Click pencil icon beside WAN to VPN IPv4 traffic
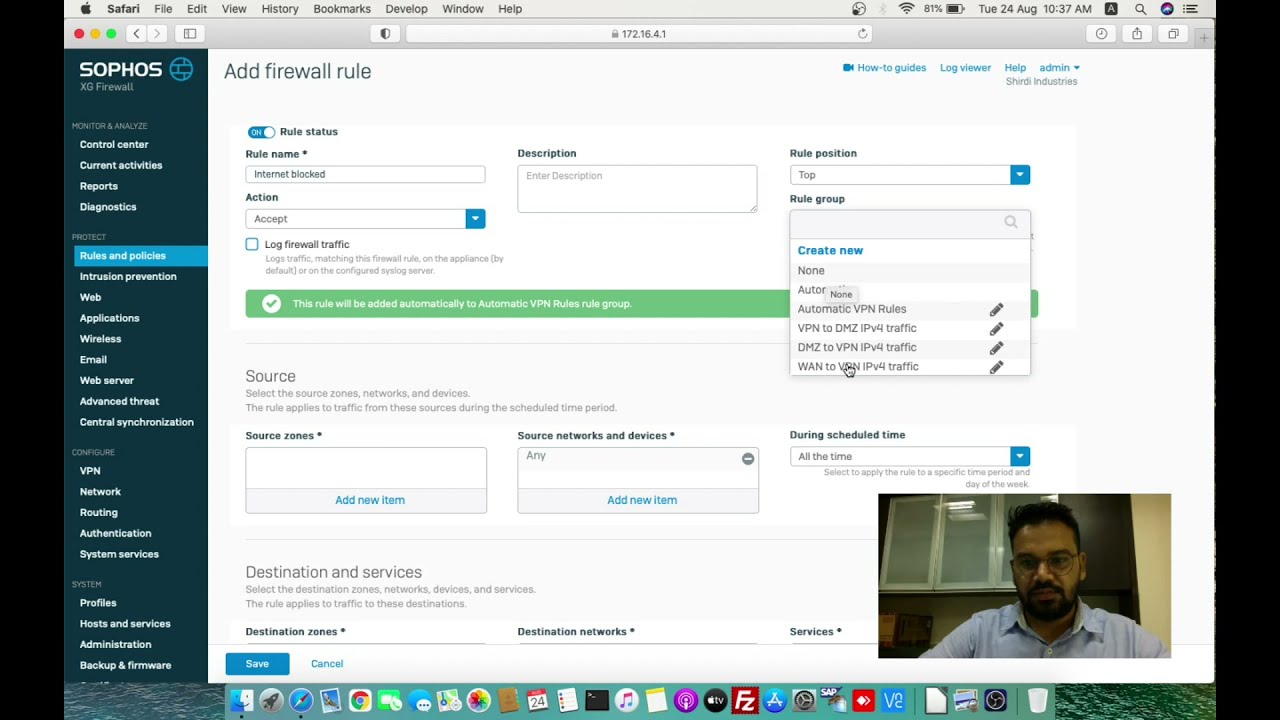 [996, 367]
